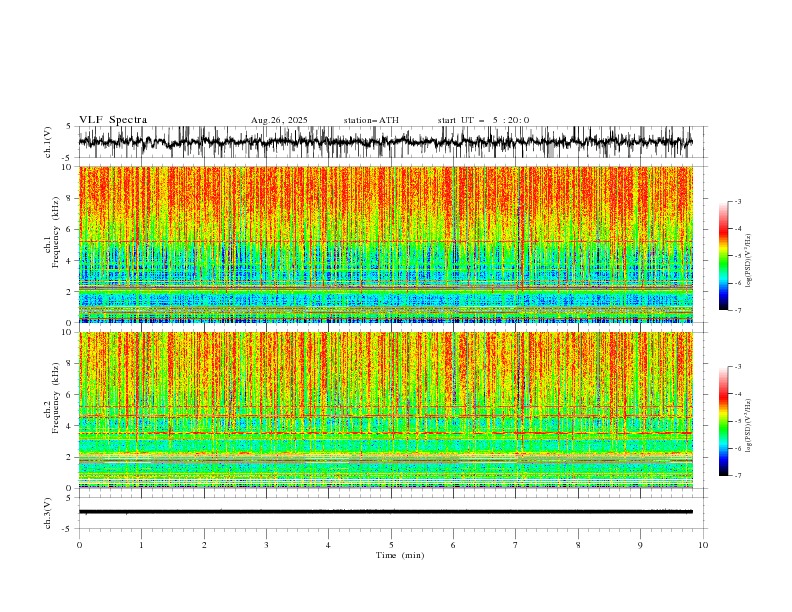Click the 10 minute tick on time axis
792x612 pixels.
[703, 545]
